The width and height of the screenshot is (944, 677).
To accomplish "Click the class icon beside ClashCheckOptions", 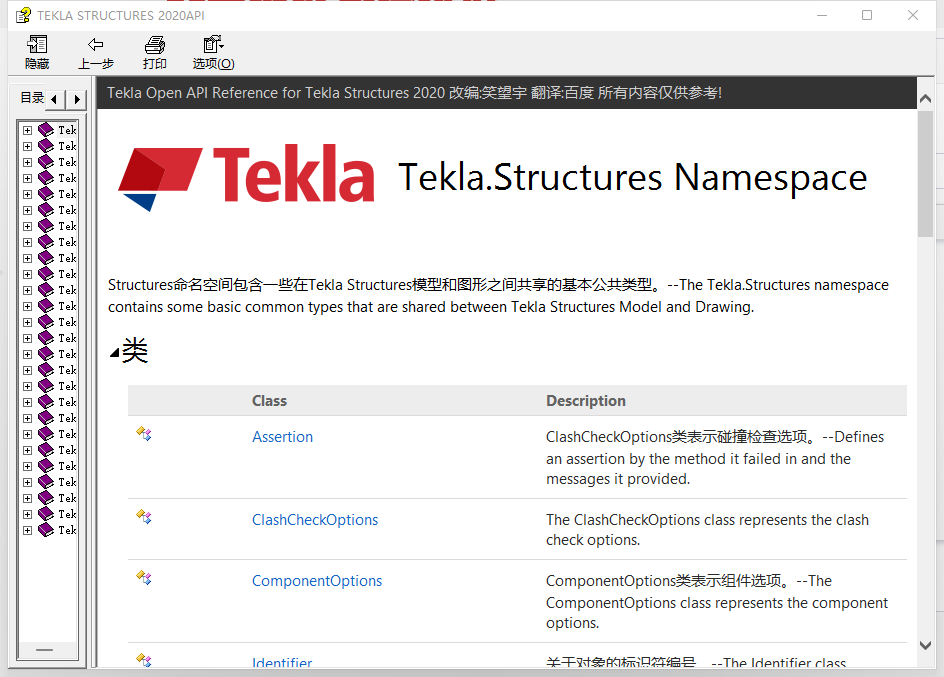I will [x=144, y=516].
